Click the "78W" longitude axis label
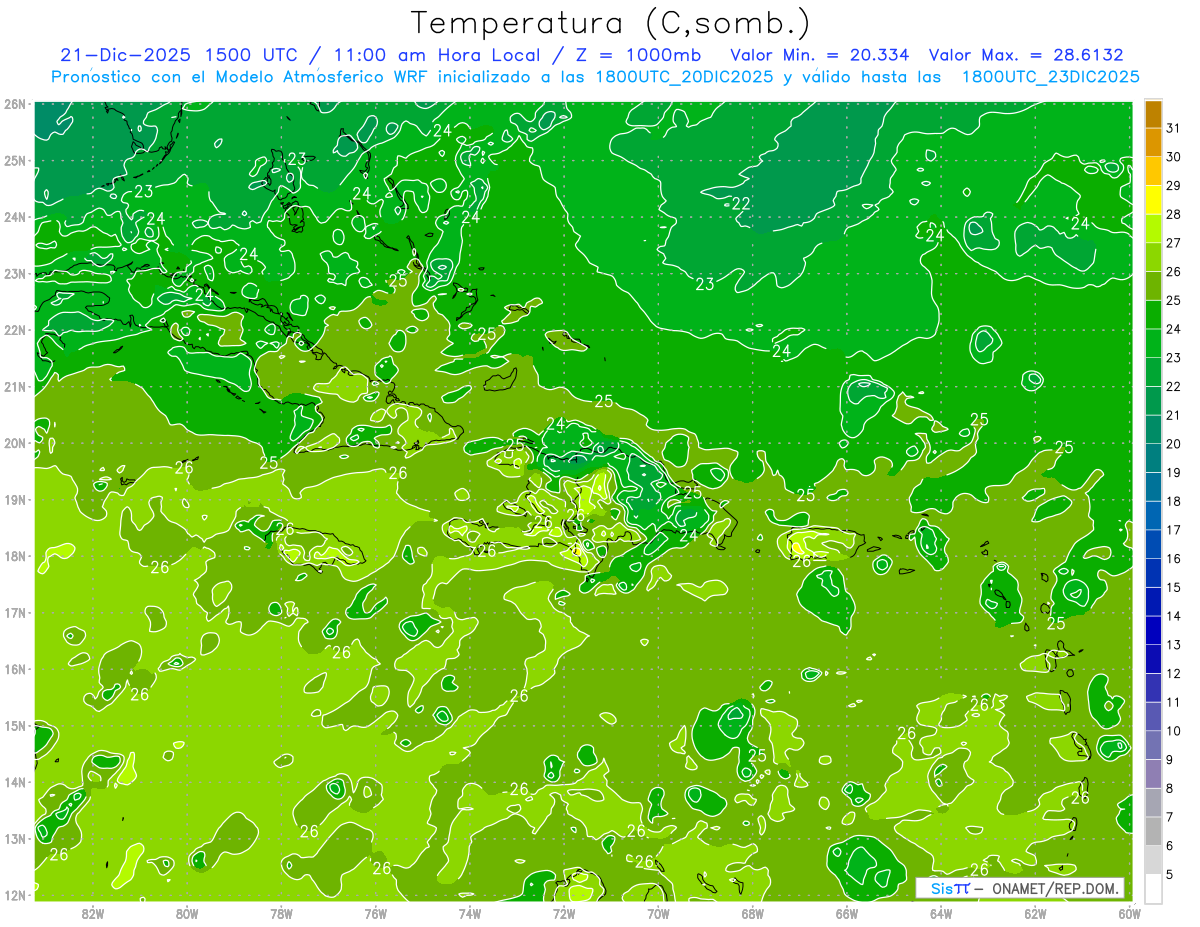 tap(281, 912)
